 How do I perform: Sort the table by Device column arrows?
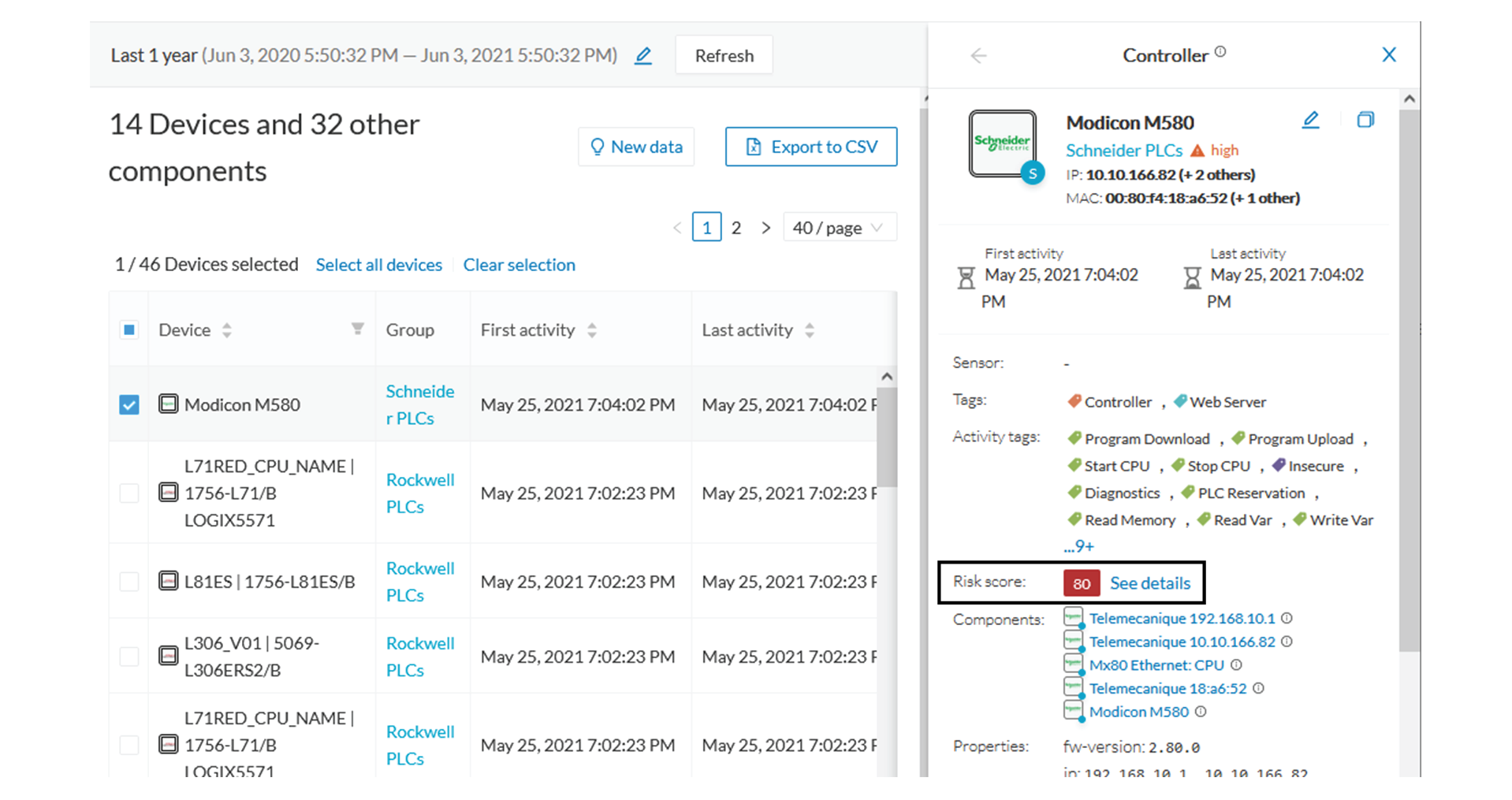pos(227,330)
